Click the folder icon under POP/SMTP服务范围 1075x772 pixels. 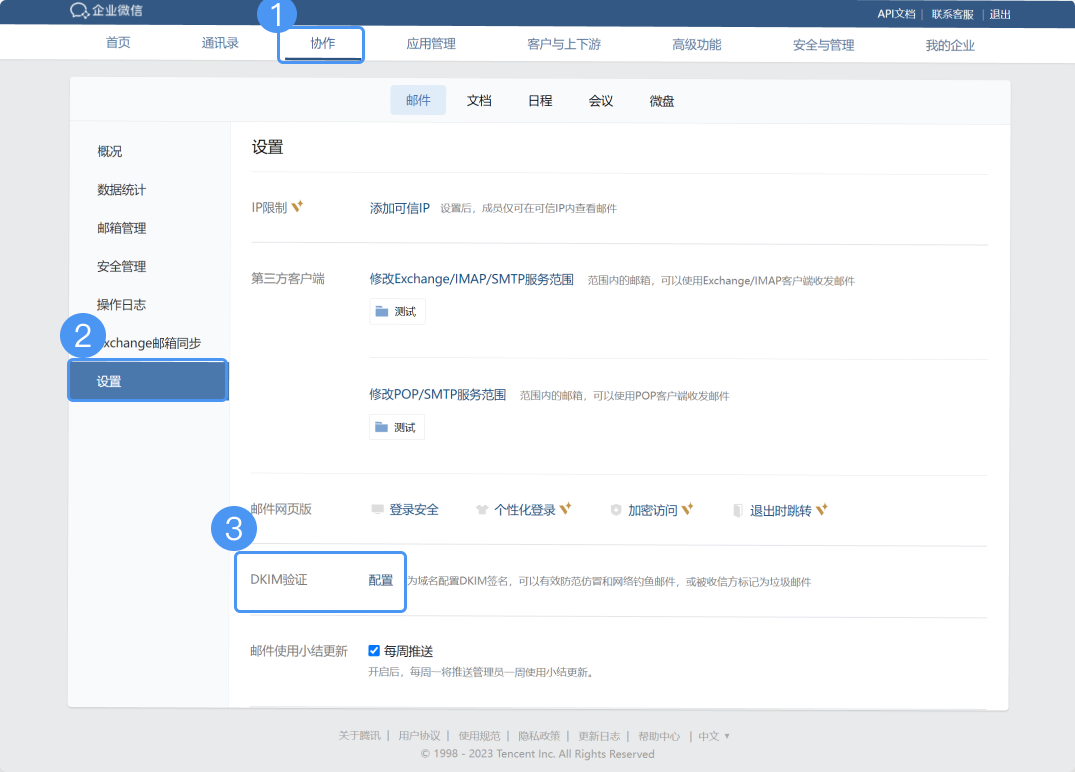tap(381, 428)
